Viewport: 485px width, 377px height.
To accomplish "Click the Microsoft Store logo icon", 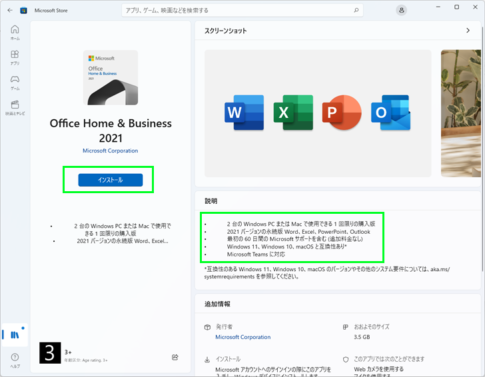I will click(x=24, y=10).
